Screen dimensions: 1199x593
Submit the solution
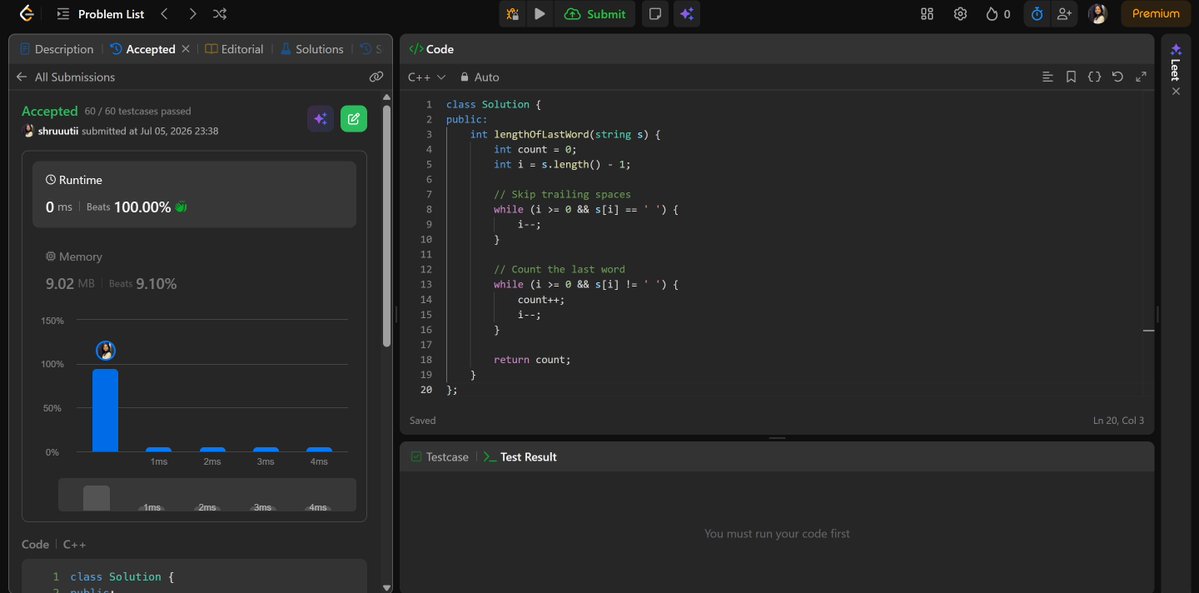coord(595,14)
